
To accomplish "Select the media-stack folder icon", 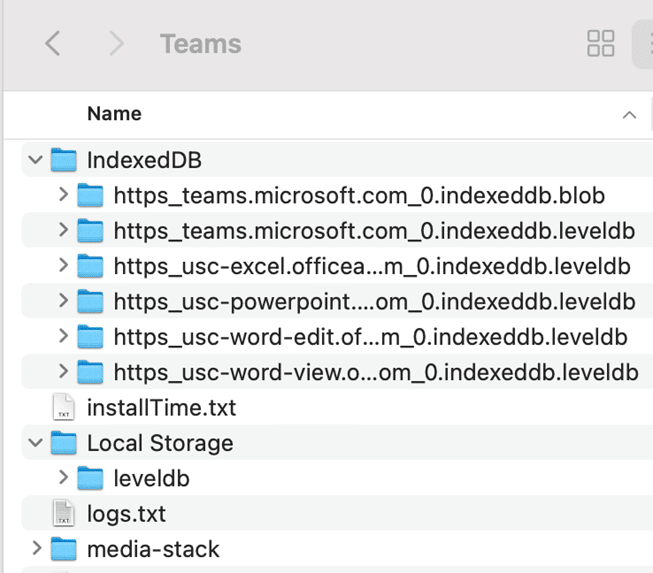I will 64,549.
